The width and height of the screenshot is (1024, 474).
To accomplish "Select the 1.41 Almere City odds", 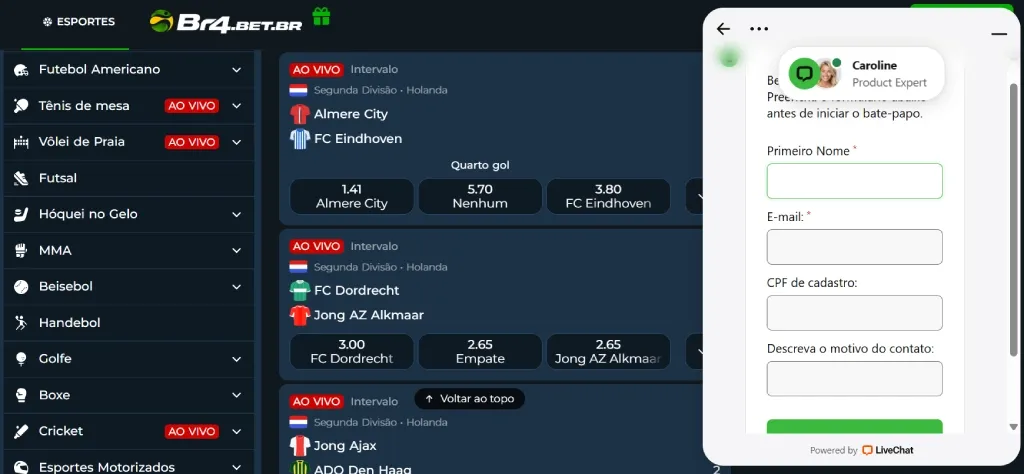I will (x=351, y=197).
